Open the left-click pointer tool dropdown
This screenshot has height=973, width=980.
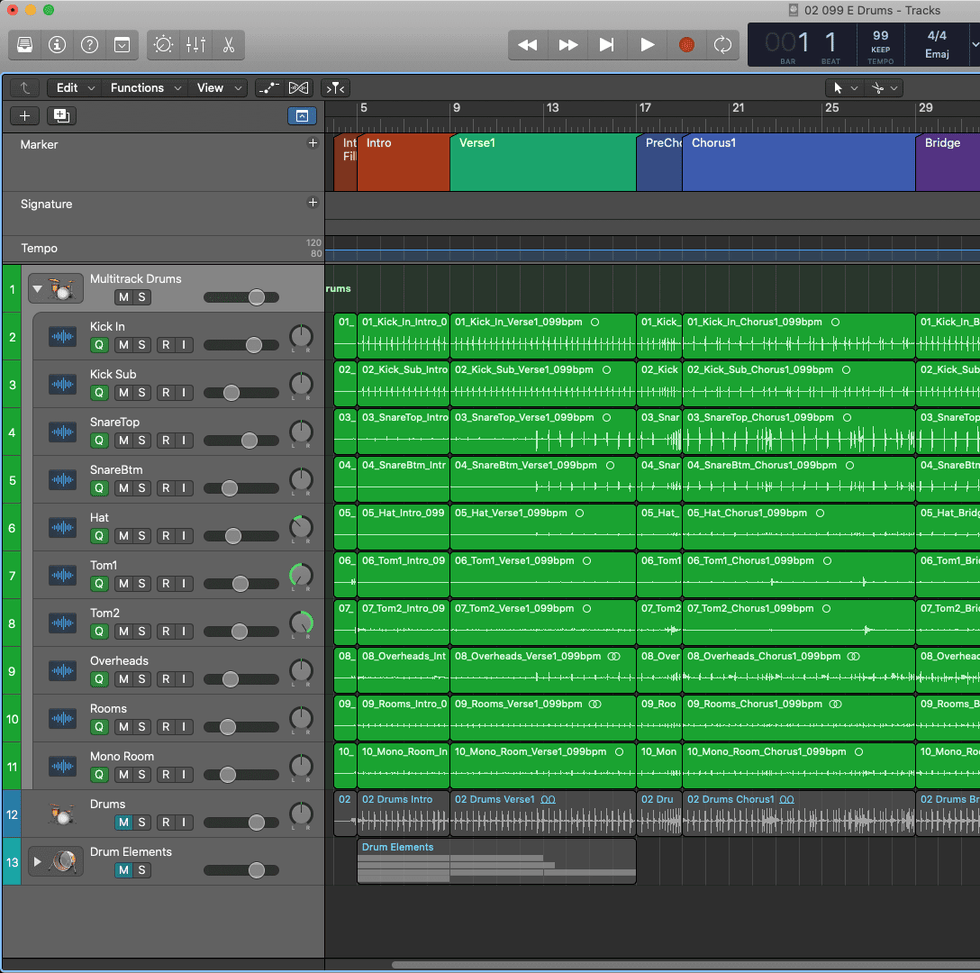click(843, 88)
